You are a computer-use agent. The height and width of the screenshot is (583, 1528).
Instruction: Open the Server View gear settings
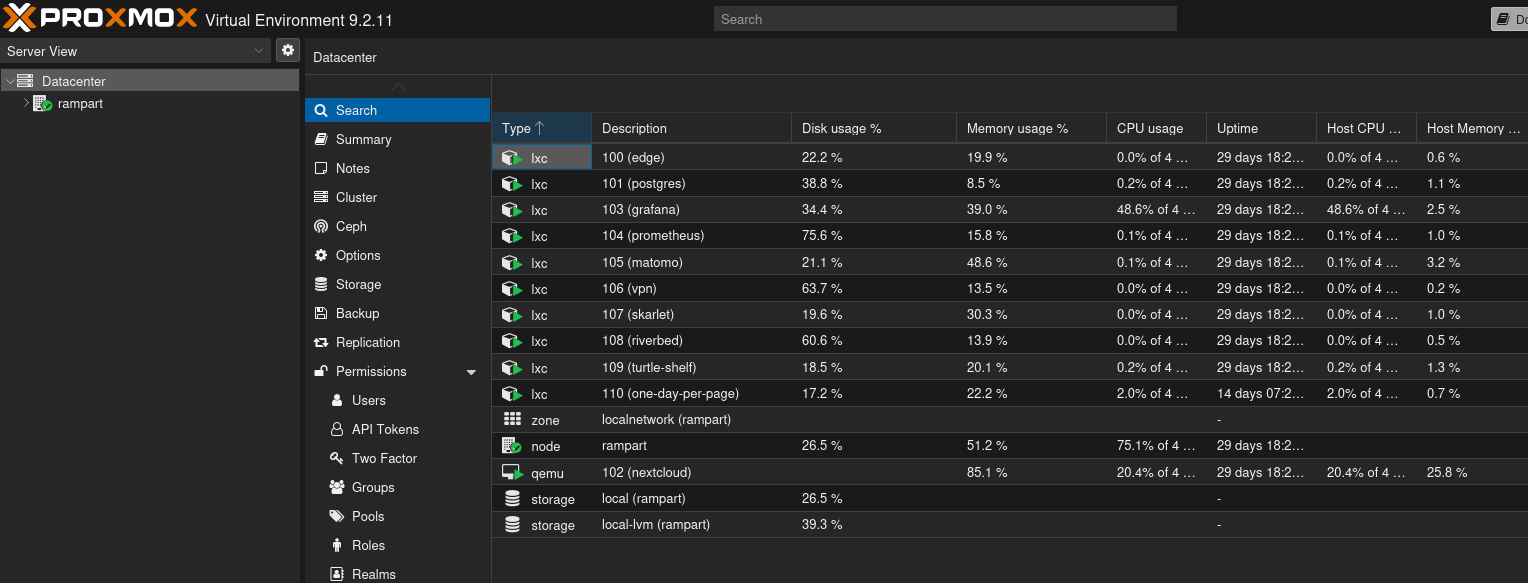288,50
